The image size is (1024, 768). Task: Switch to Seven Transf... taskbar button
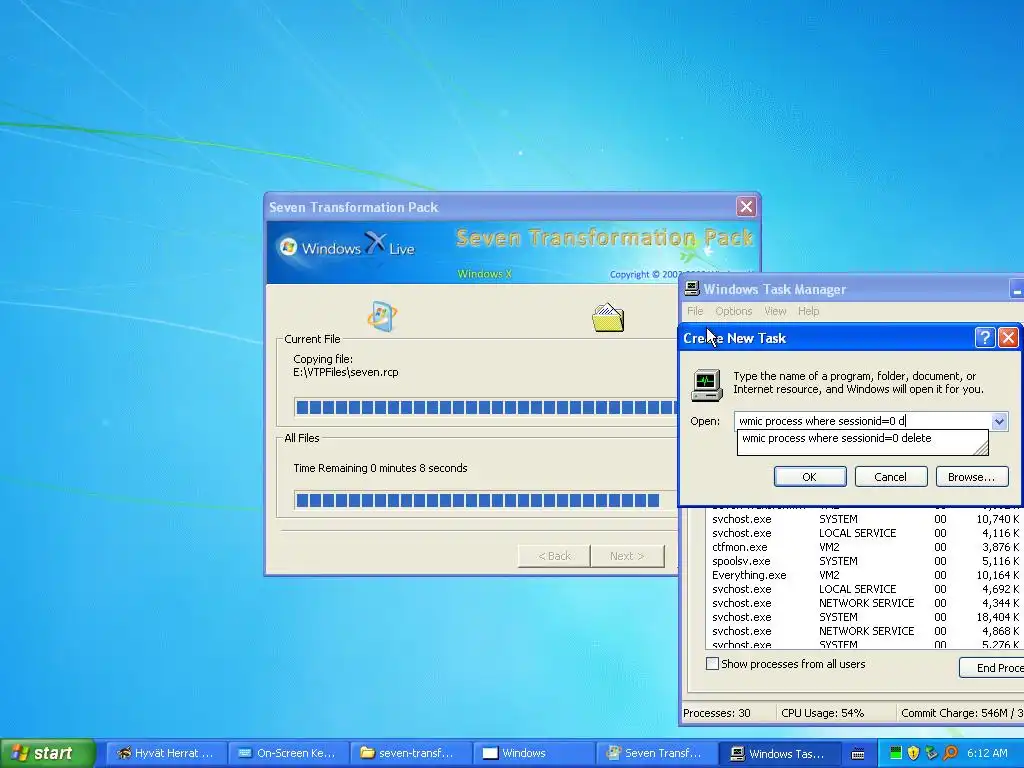click(x=656, y=753)
